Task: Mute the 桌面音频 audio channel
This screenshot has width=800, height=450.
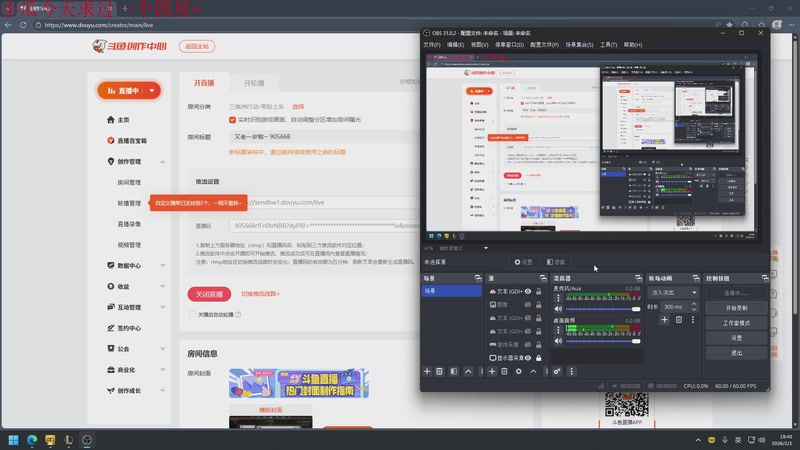Action: click(558, 341)
